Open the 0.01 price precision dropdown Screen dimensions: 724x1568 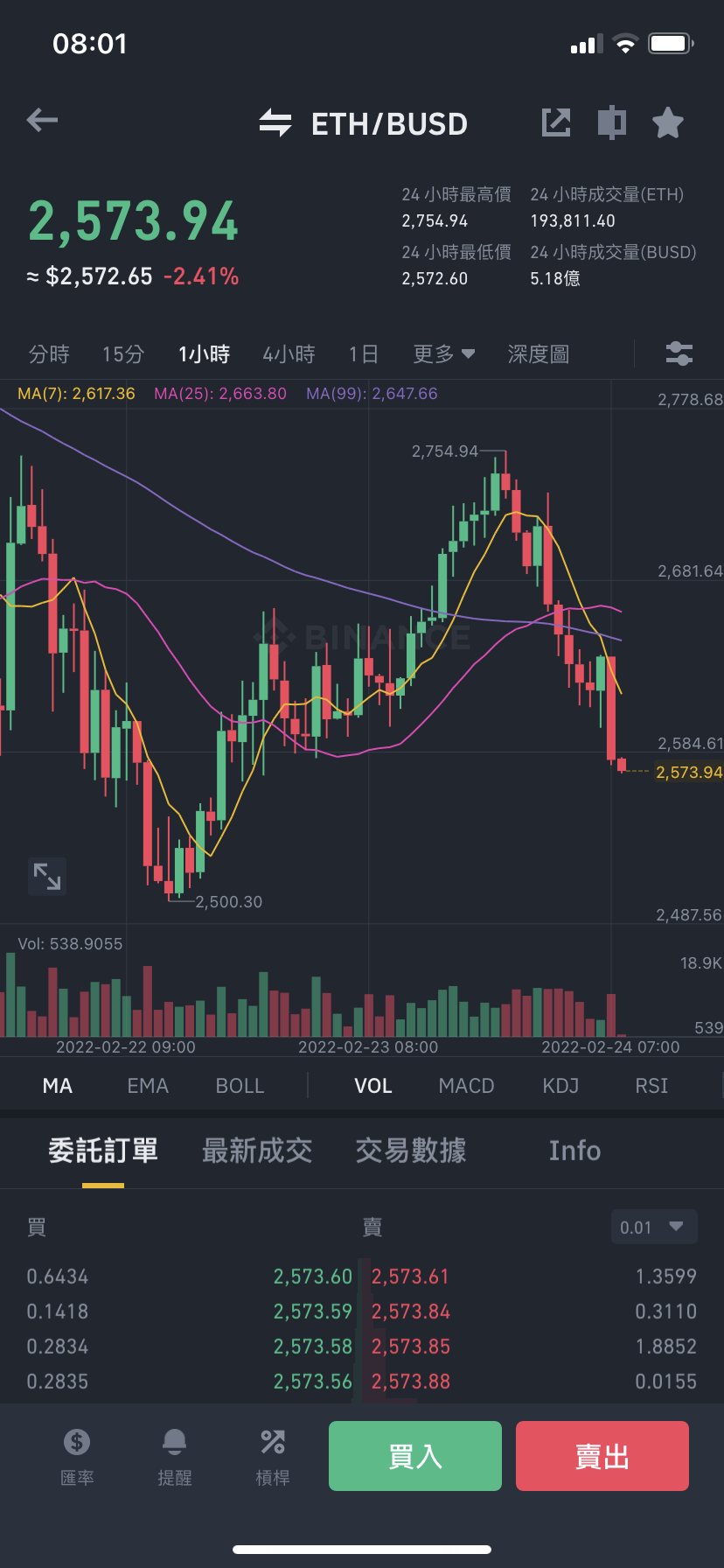point(654,1227)
